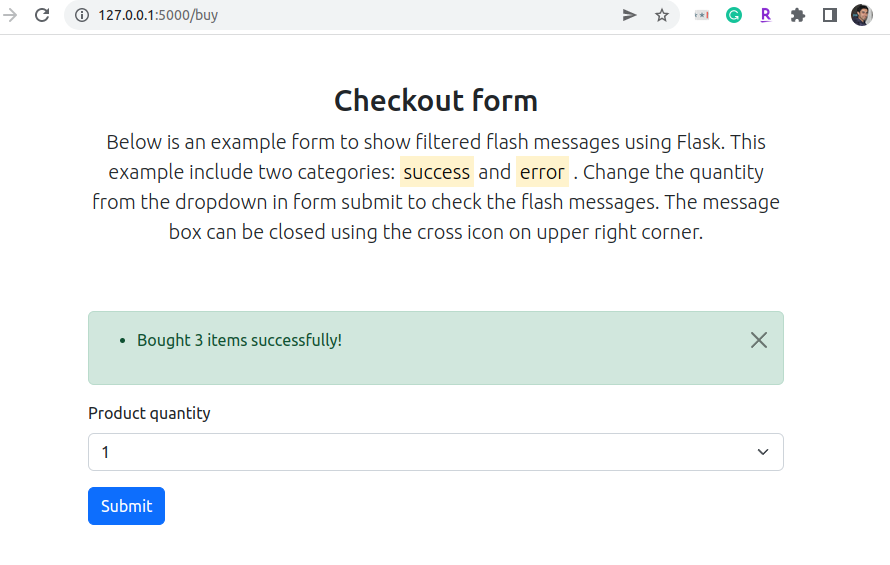The image size is (890, 565).
Task: Dismiss the success alert with the cross
Action: pyautogui.click(x=758, y=340)
